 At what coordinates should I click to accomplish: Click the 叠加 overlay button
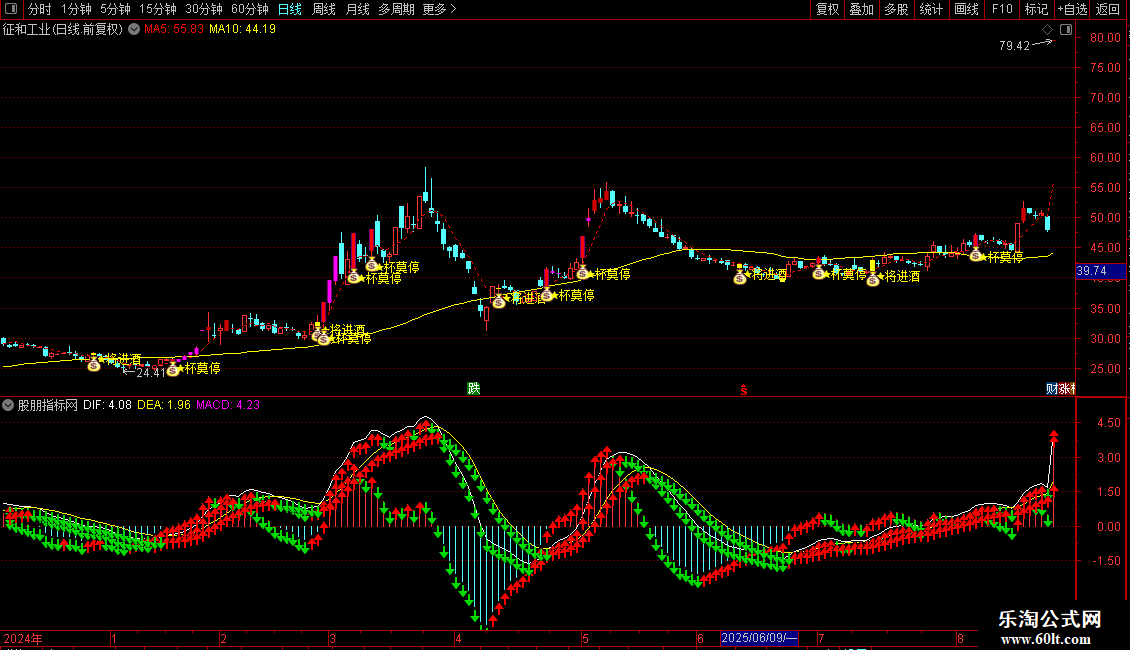tap(861, 9)
